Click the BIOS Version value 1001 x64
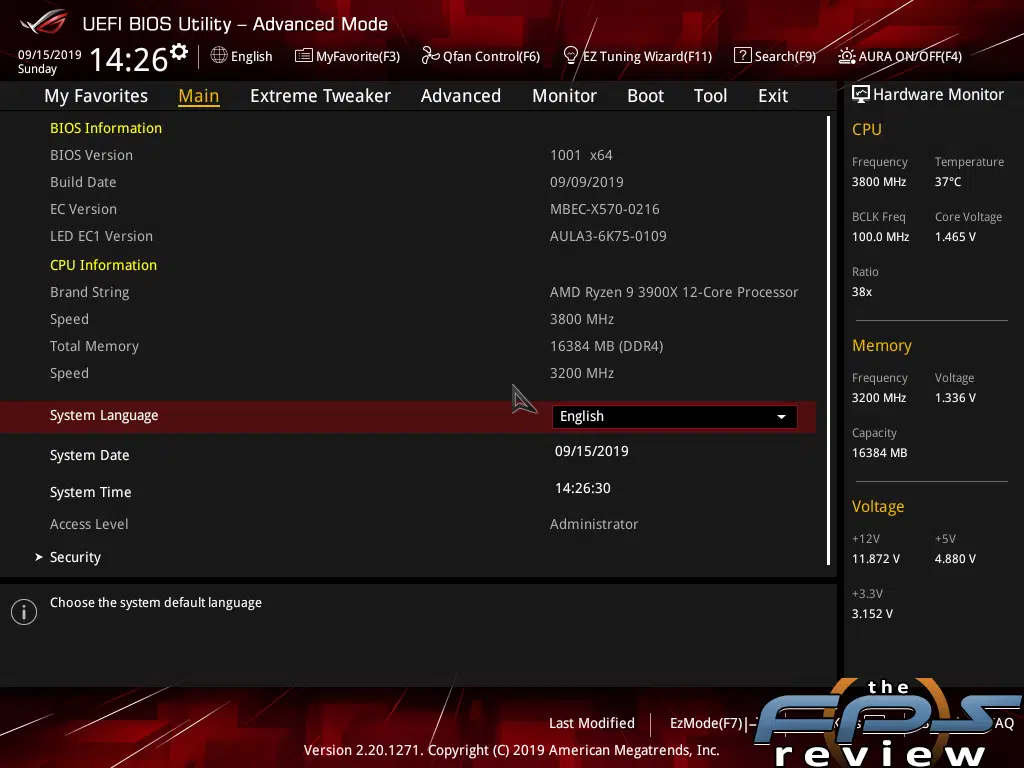The image size is (1024, 768). coord(581,155)
